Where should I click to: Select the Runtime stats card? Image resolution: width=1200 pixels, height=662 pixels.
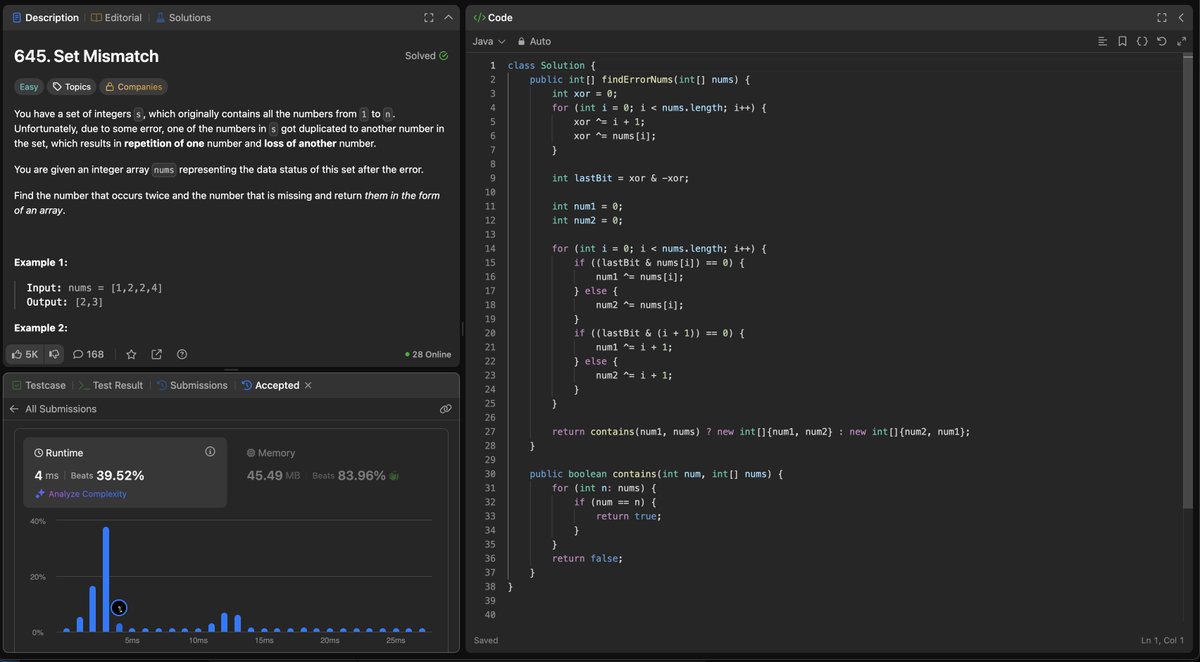(x=125, y=472)
